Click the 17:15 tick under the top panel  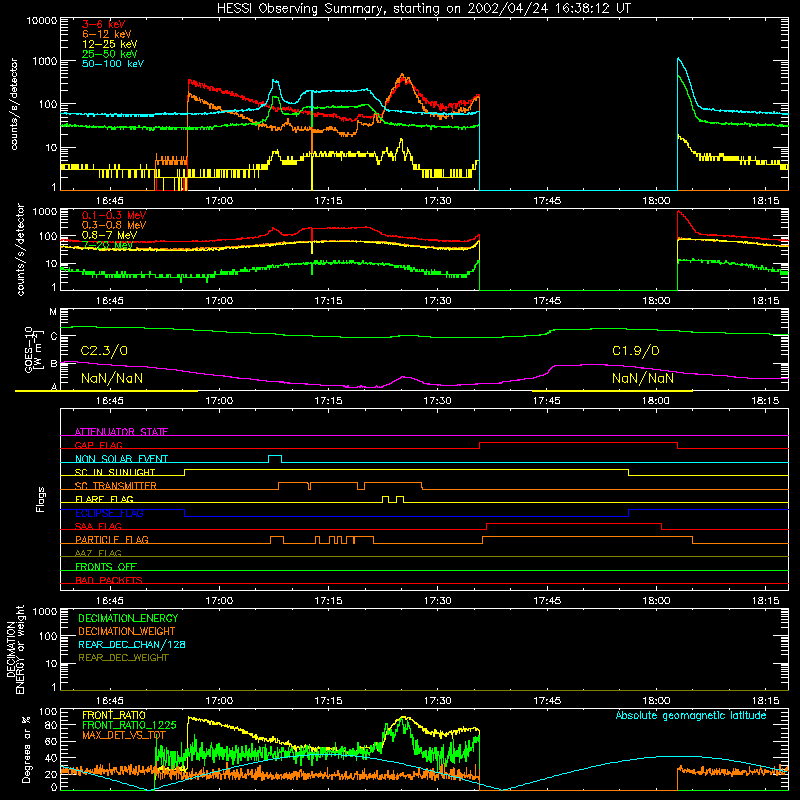point(328,201)
